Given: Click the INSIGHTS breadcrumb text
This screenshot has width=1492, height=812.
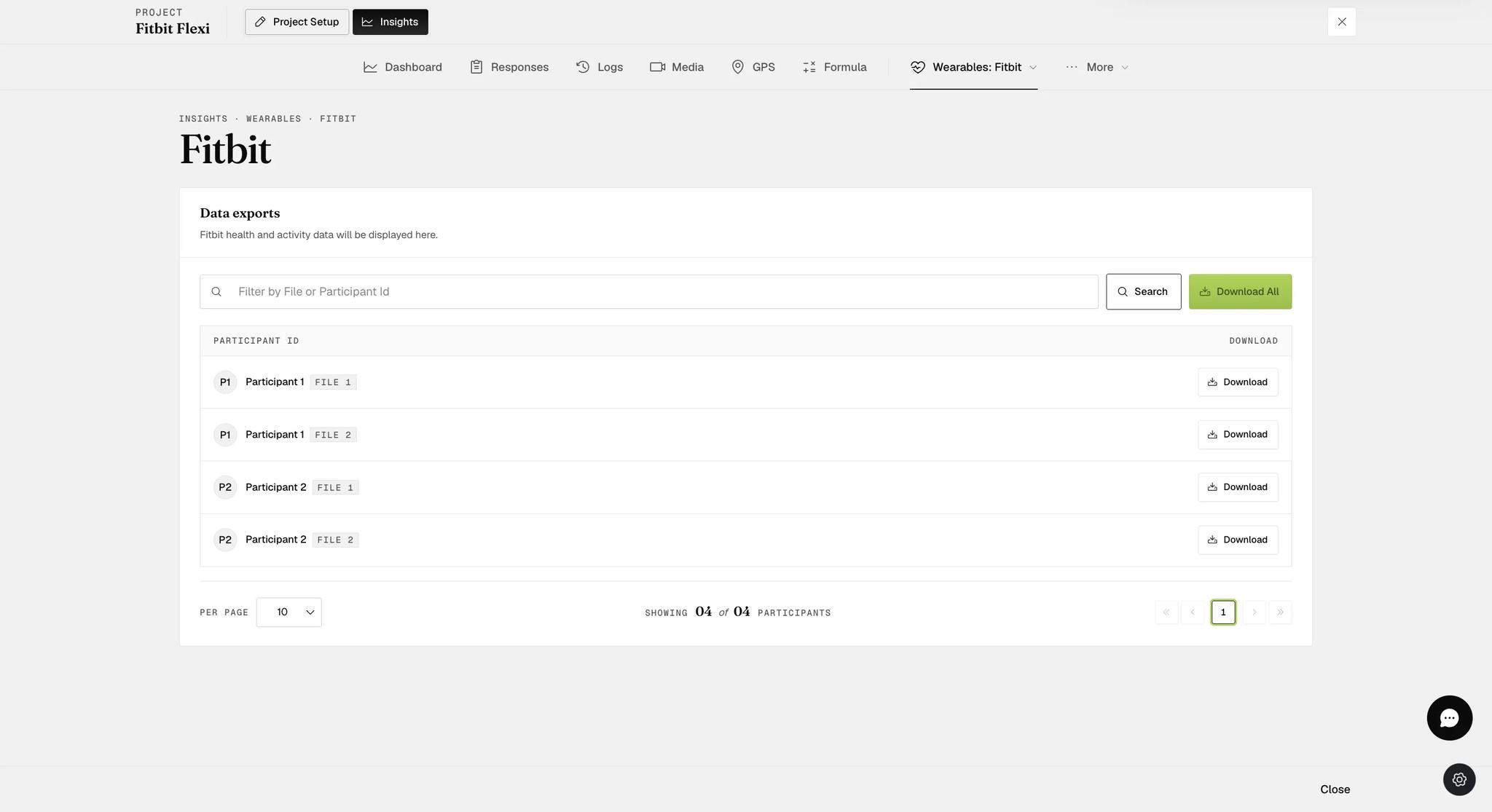Looking at the screenshot, I should pyautogui.click(x=203, y=119).
